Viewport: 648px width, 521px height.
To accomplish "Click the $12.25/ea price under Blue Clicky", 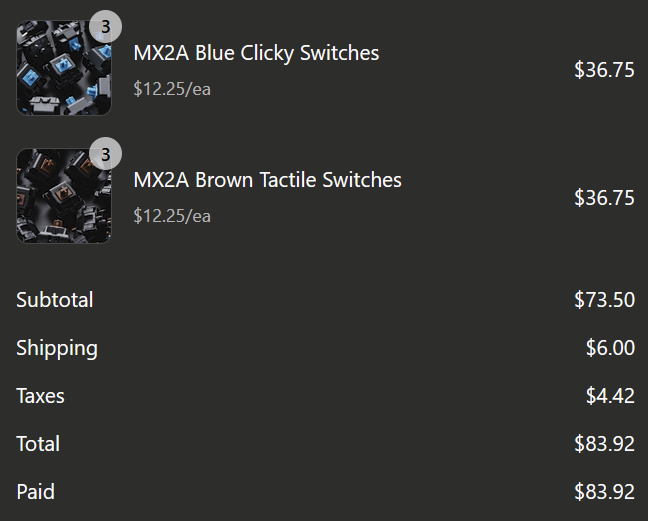I will click(x=172, y=88).
